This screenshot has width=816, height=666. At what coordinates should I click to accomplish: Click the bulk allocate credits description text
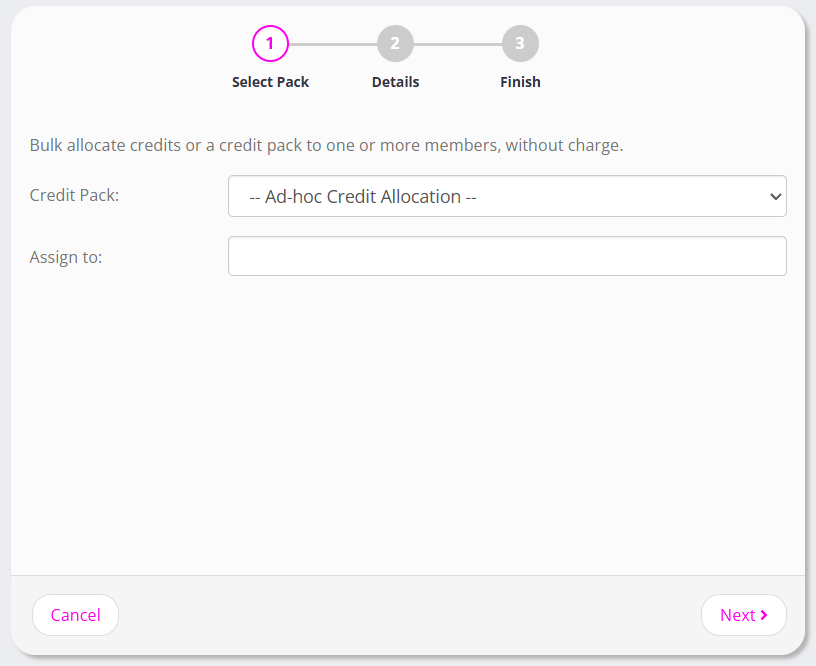[x=326, y=145]
